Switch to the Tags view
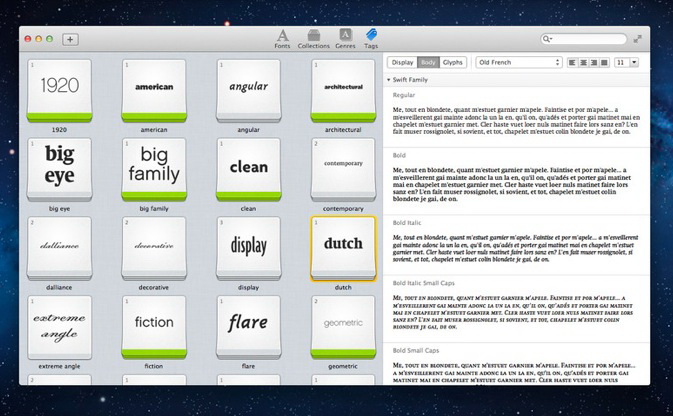Screen dimensions: 673x416 point(371,39)
